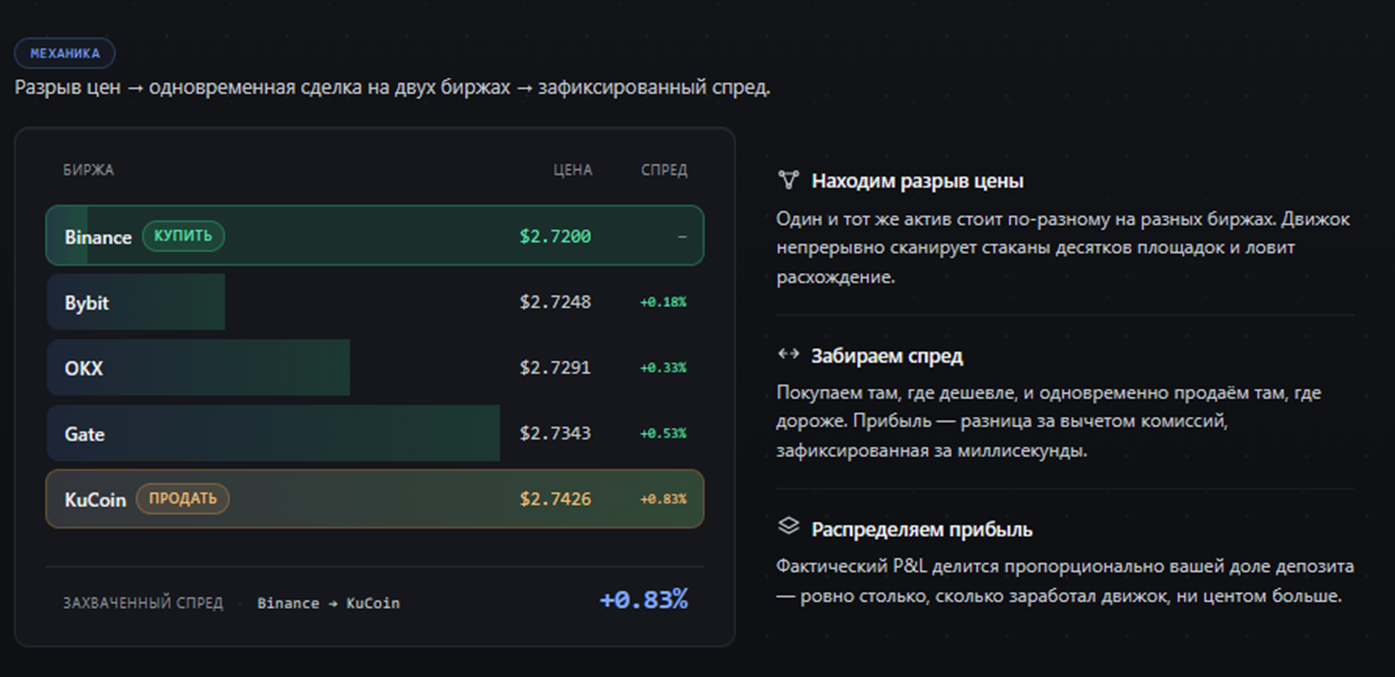Click the +0.18% spread for Bybit

point(663,302)
